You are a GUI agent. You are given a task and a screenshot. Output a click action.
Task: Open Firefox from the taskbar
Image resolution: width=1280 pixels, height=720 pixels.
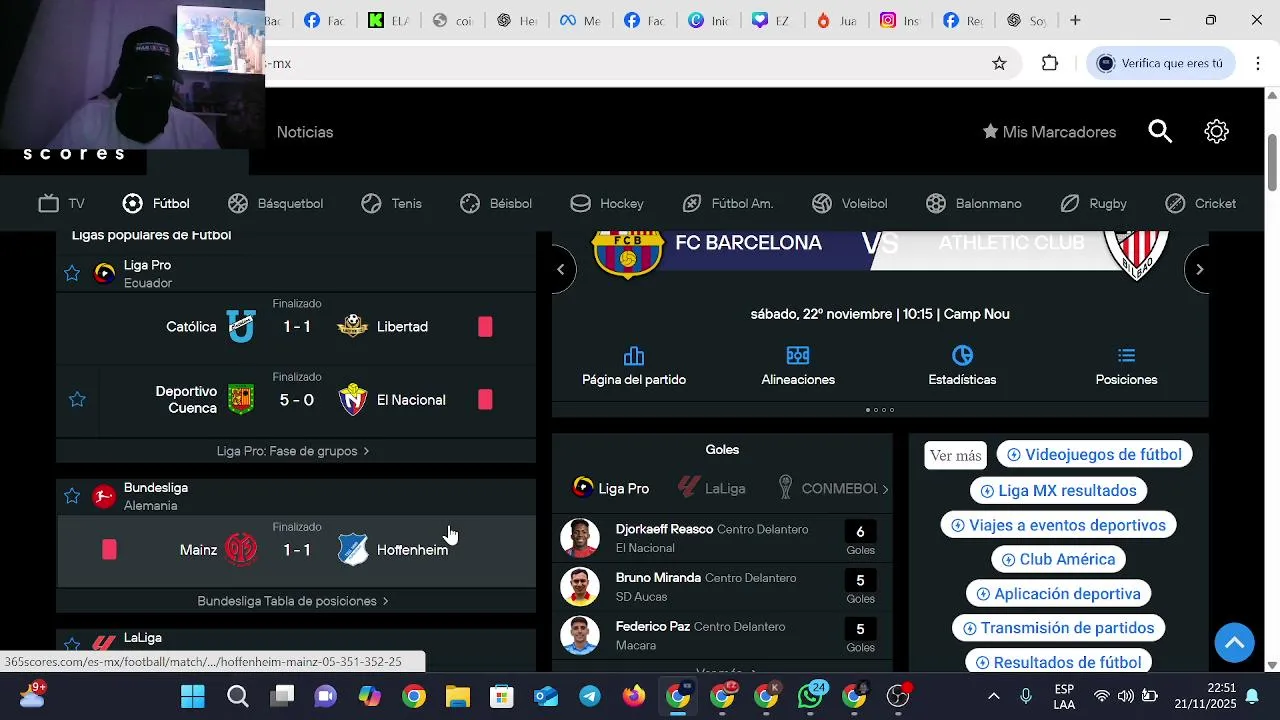pyautogui.click(x=634, y=696)
